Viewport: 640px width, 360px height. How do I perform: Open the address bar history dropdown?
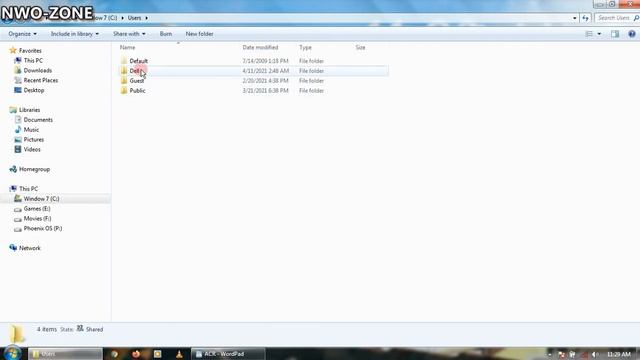pos(575,18)
